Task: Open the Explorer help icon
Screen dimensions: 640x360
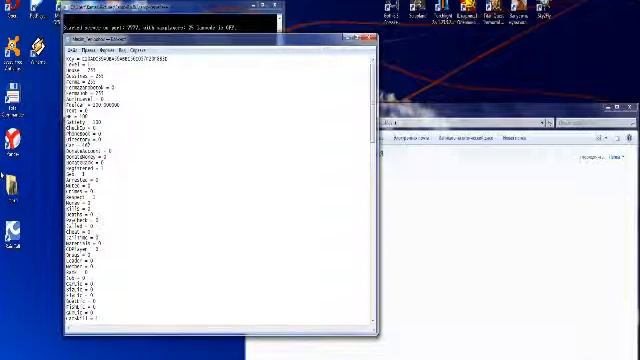Action: [x=629, y=138]
